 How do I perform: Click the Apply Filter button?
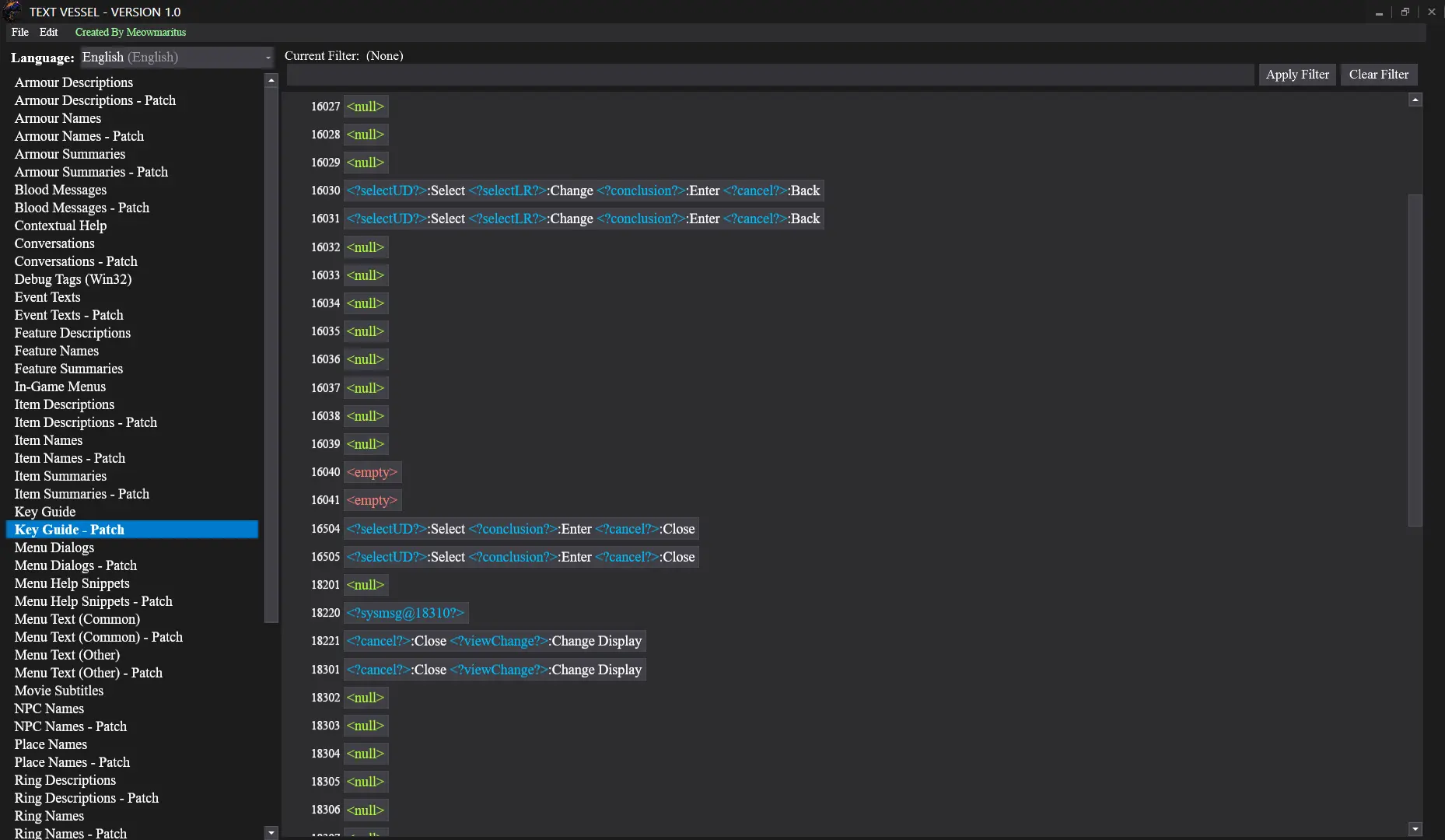tap(1297, 75)
